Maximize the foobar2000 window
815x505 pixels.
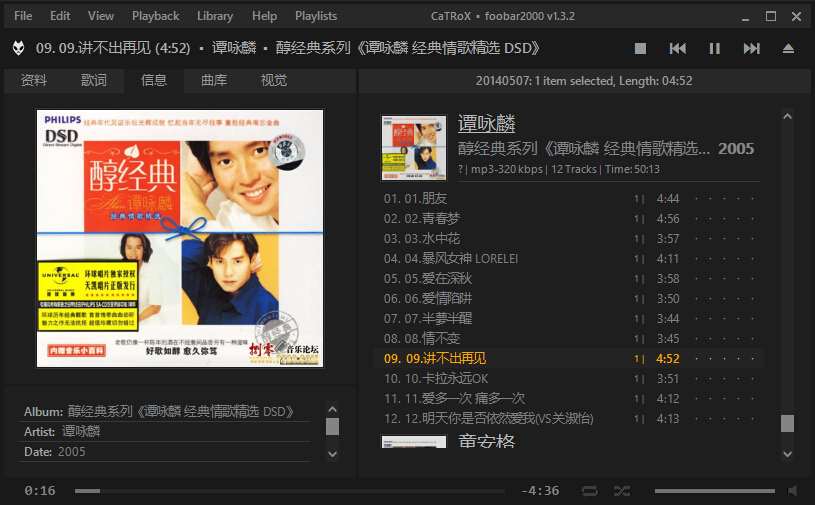pos(771,17)
